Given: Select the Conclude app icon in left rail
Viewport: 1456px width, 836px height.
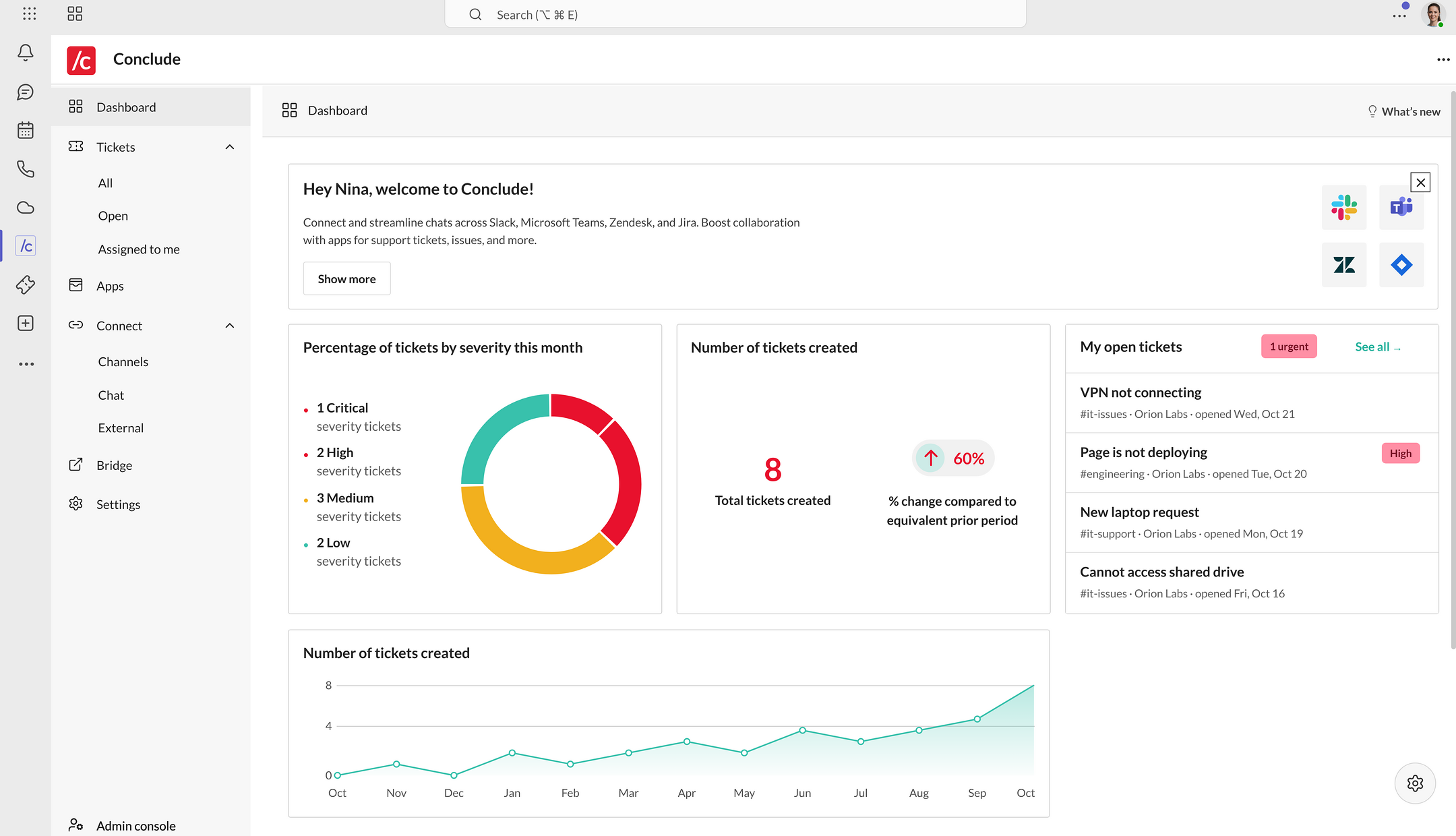Looking at the screenshot, I should (26, 246).
